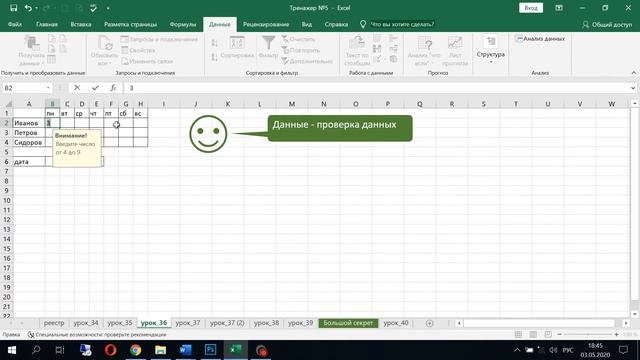Click the Page Layout view icon in status bar

click(533, 335)
